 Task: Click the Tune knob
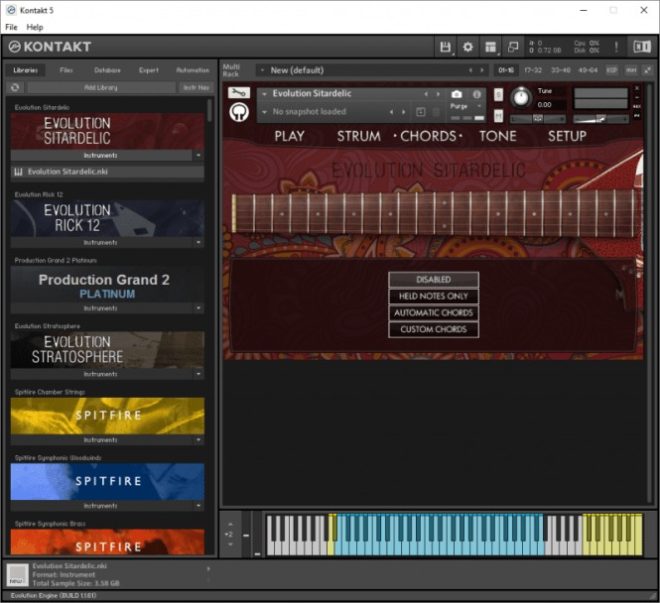(521, 98)
